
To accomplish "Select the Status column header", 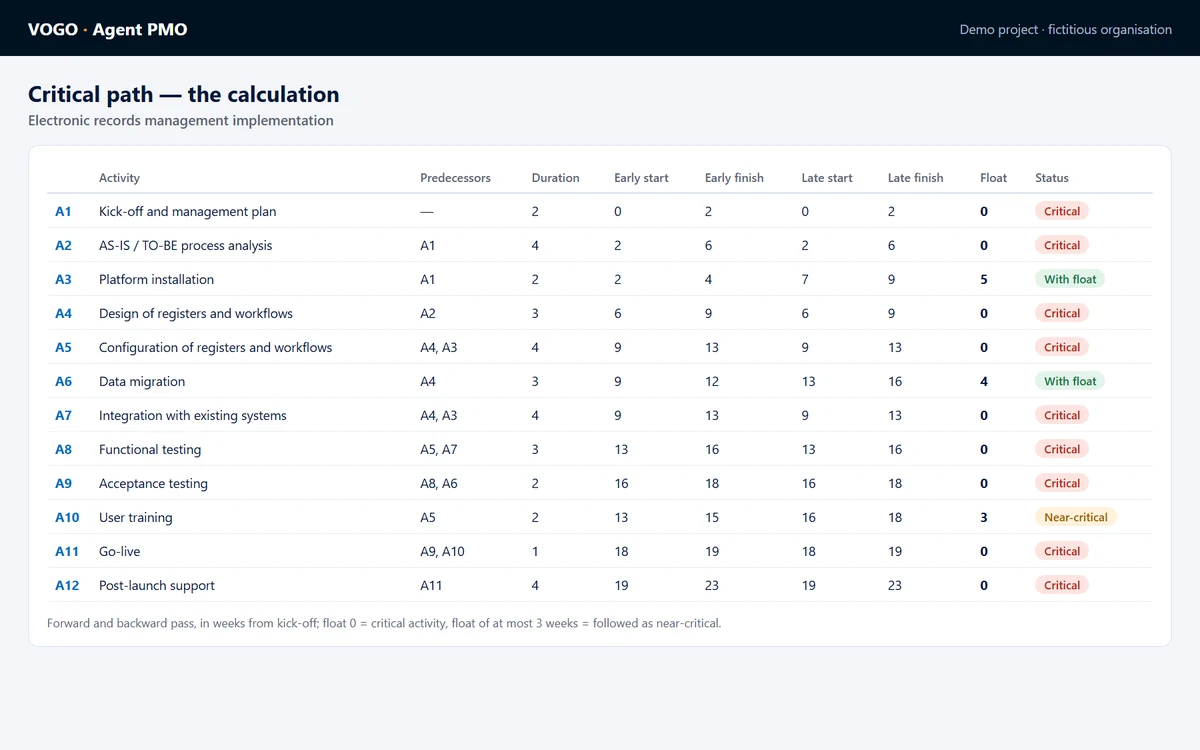I will coord(1052,178).
